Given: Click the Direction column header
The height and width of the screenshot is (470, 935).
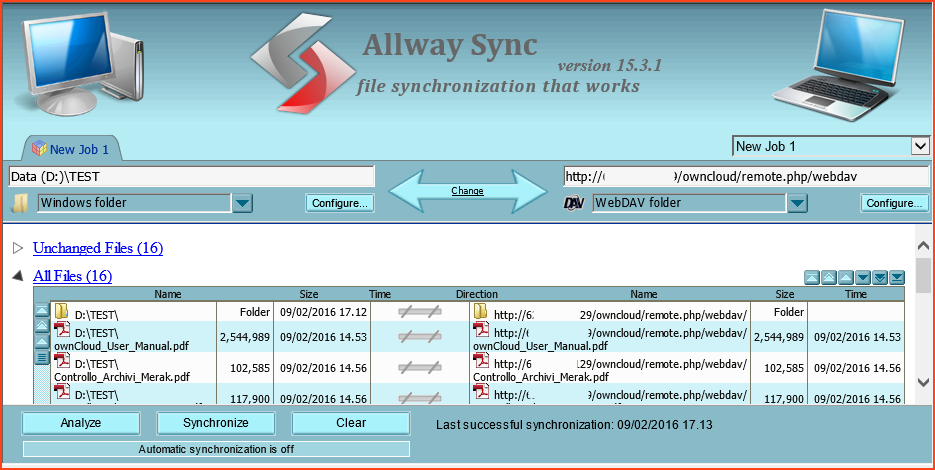Looking at the screenshot, I should [476, 294].
